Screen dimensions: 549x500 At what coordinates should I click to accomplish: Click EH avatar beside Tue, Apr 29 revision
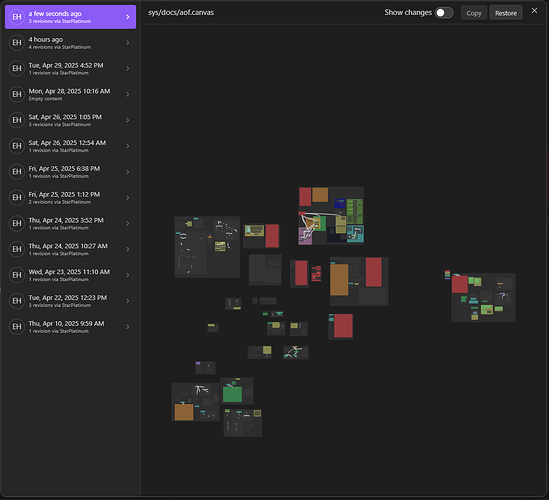(17, 69)
